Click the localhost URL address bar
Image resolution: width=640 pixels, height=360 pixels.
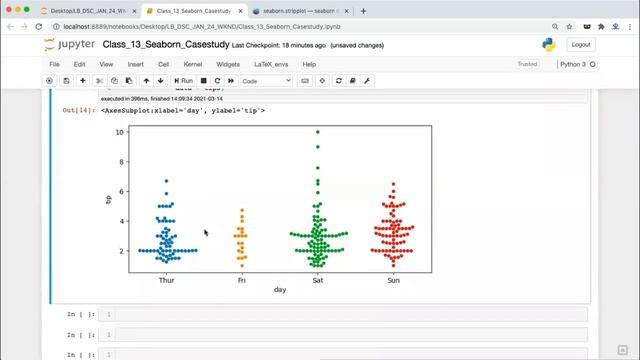[202, 27]
